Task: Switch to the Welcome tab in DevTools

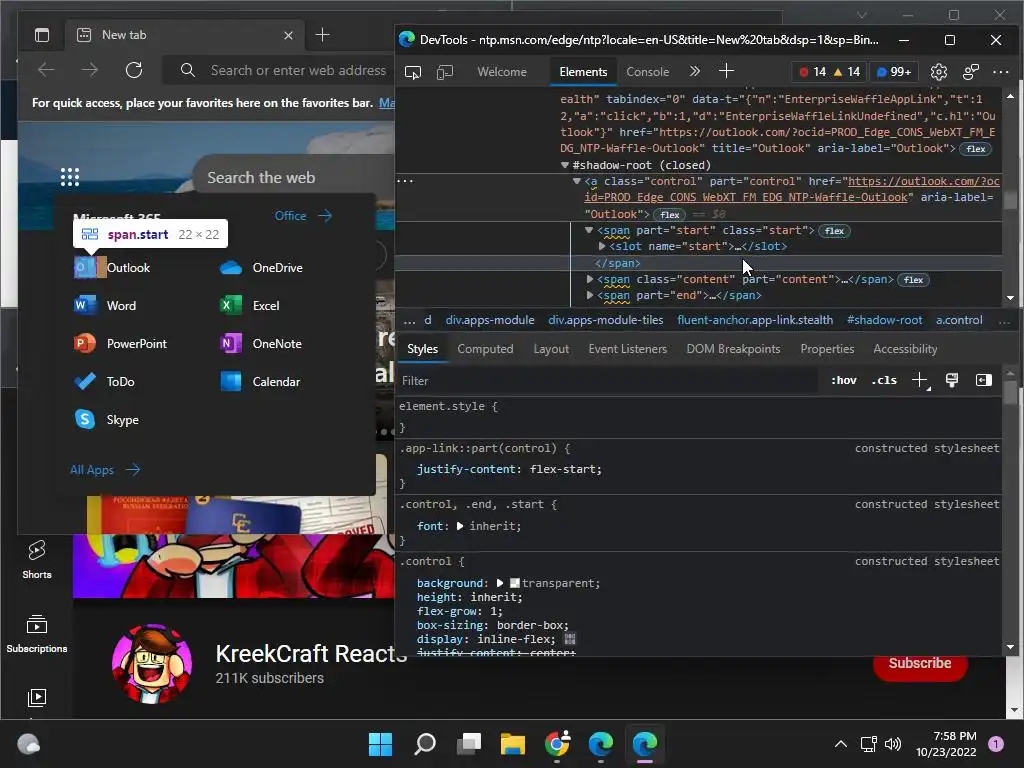Action: pos(502,72)
